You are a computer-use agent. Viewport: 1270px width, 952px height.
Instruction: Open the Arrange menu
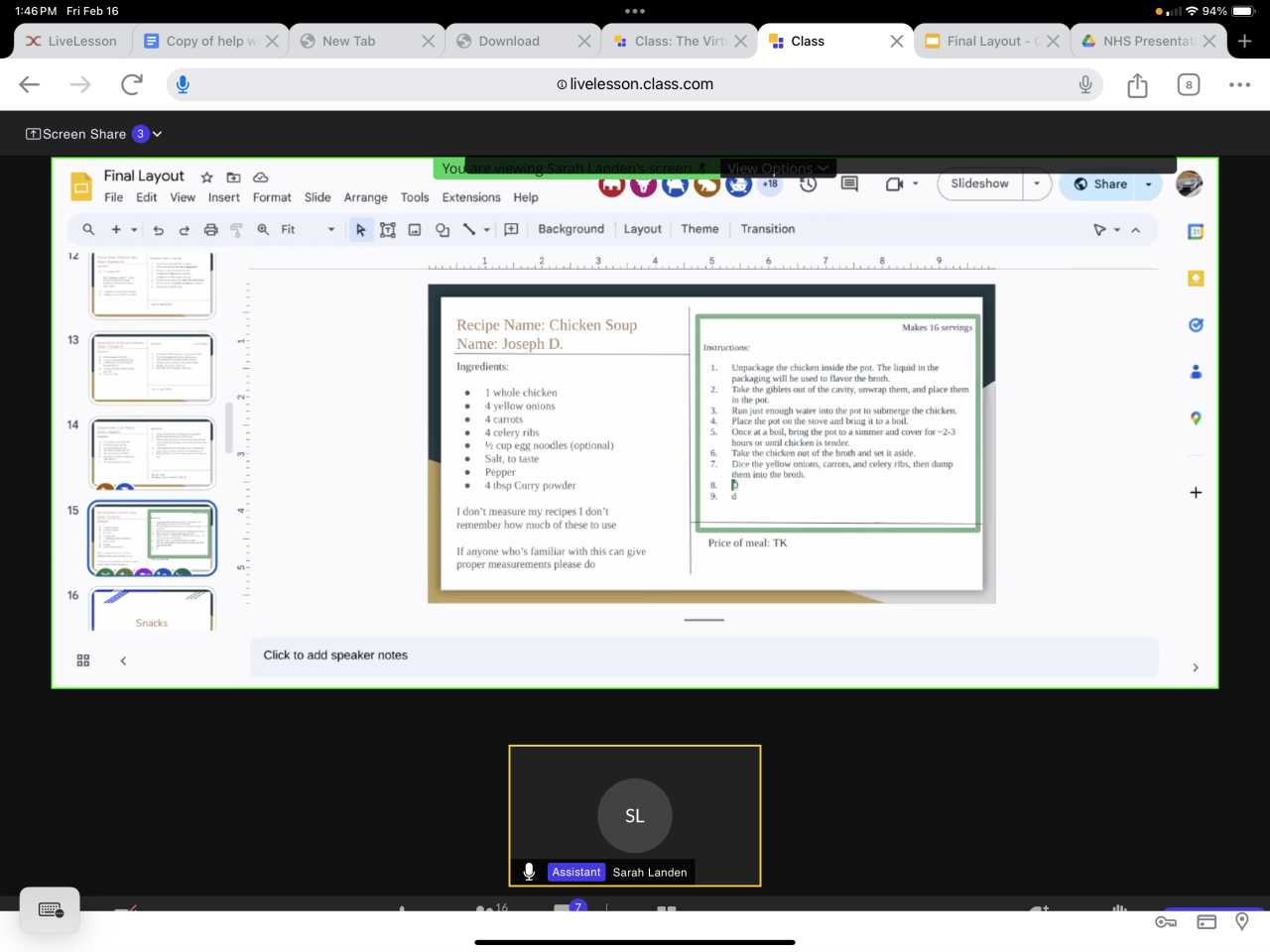pos(365,198)
